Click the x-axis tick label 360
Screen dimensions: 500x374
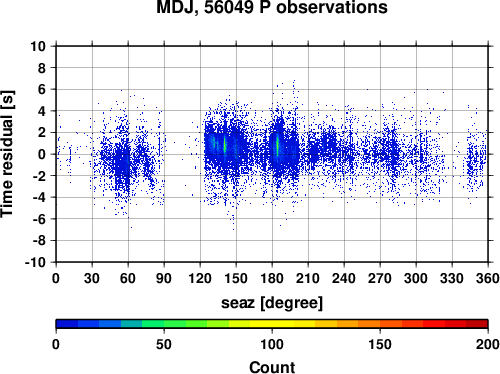pos(488,278)
